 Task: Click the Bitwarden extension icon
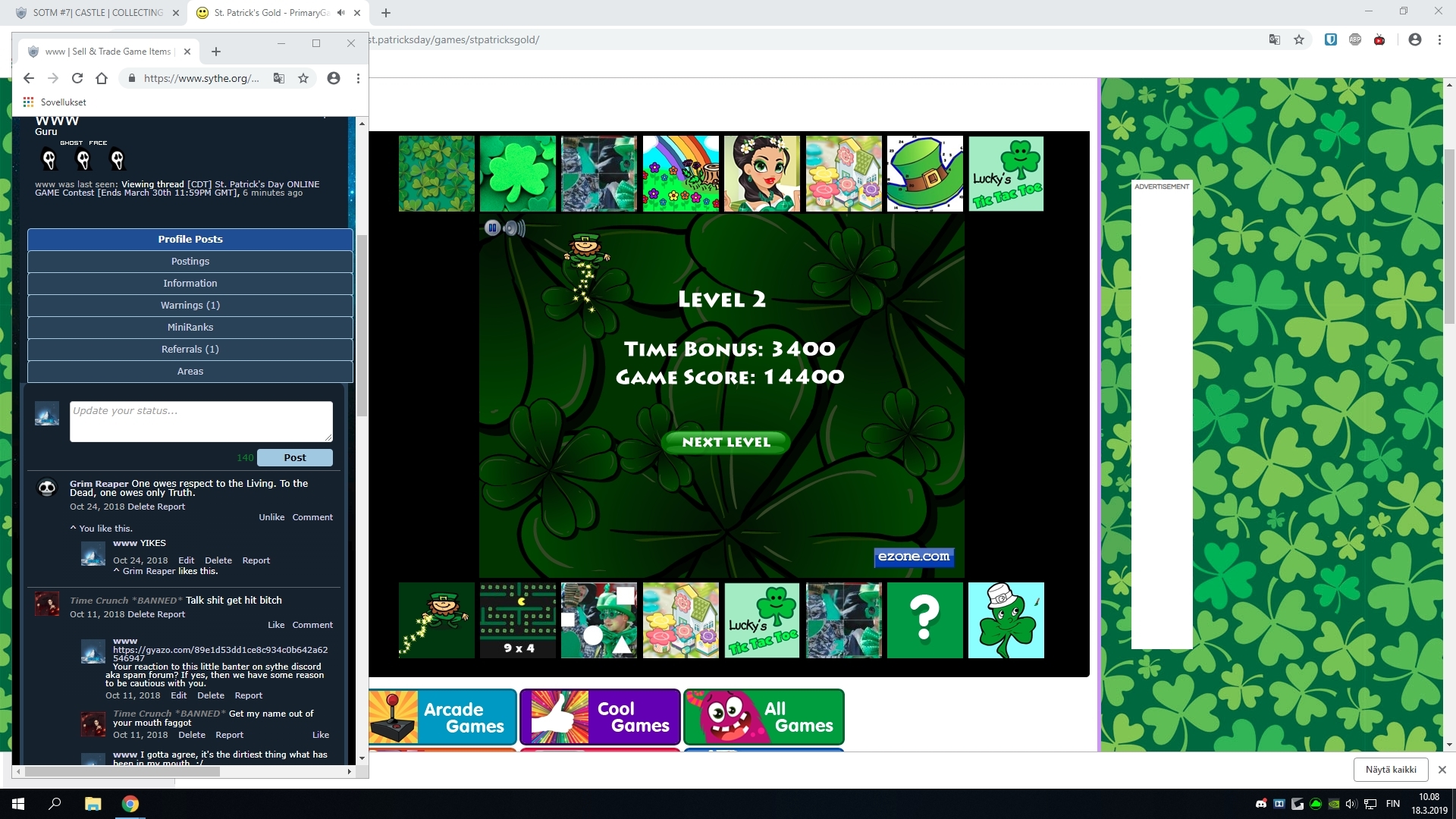point(1331,39)
